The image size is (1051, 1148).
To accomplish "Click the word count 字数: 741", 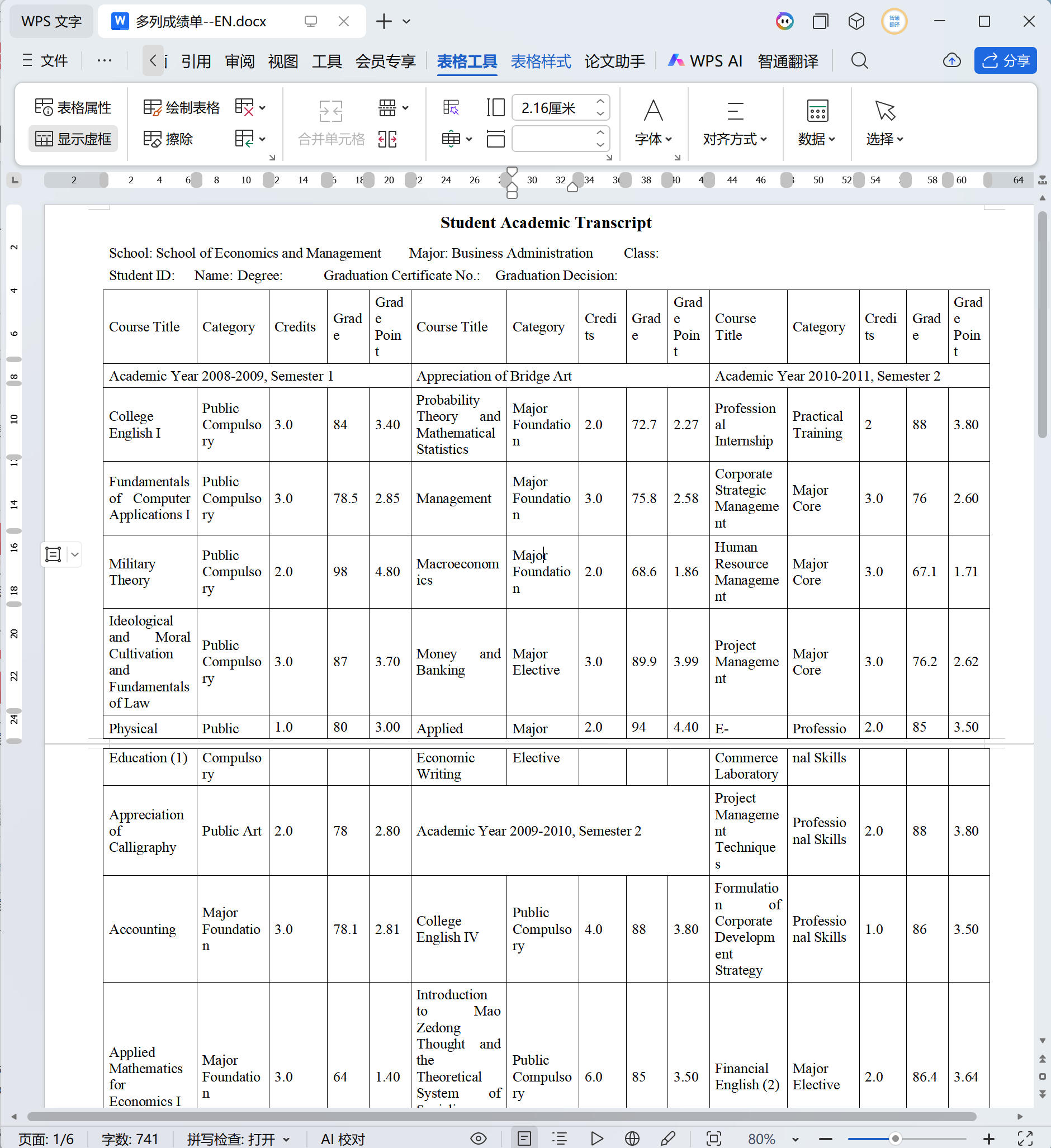I will point(130,1138).
